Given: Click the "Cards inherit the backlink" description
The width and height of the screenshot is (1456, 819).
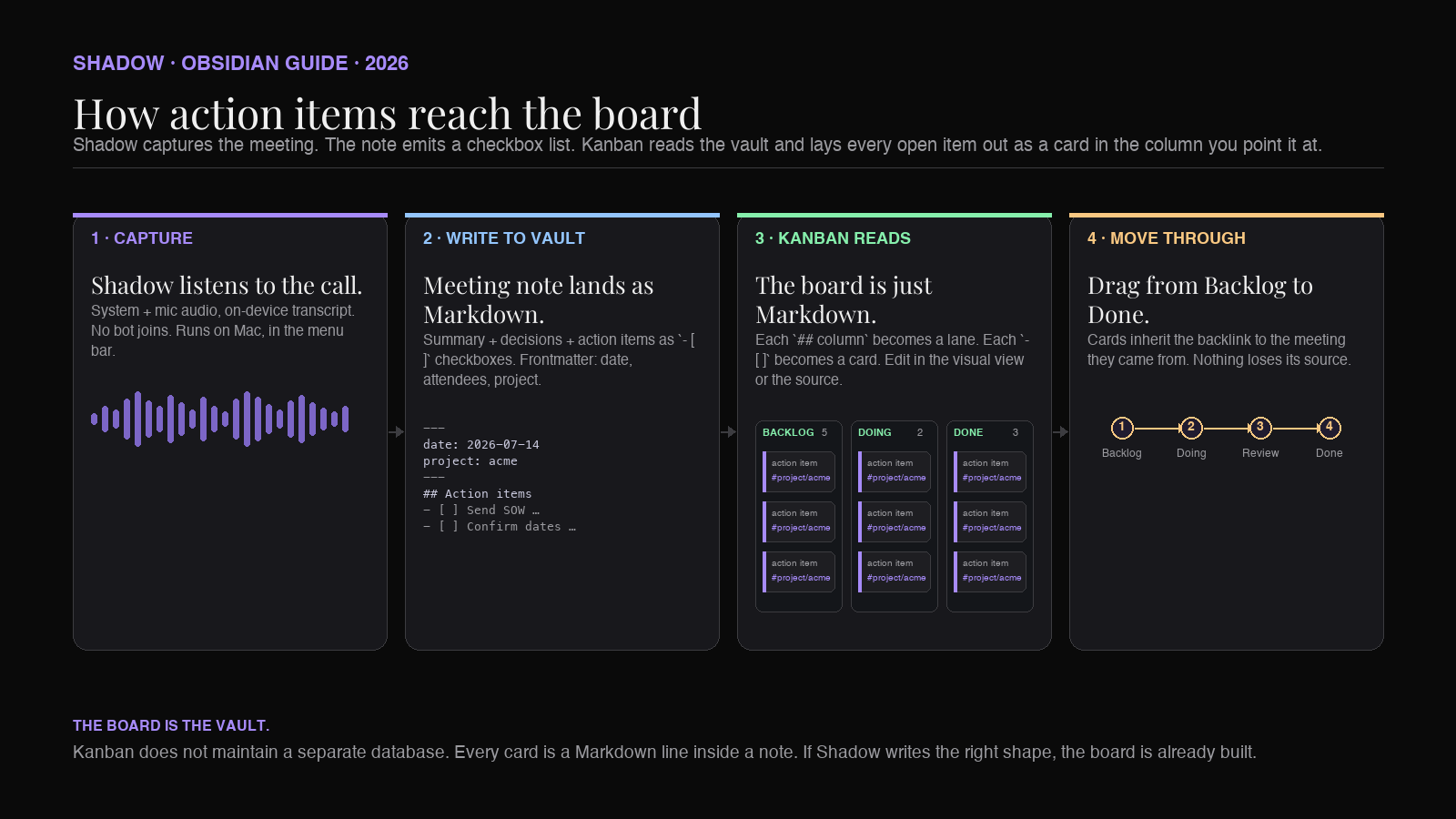Looking at the screenshot, I should [x=1219, y=349].
